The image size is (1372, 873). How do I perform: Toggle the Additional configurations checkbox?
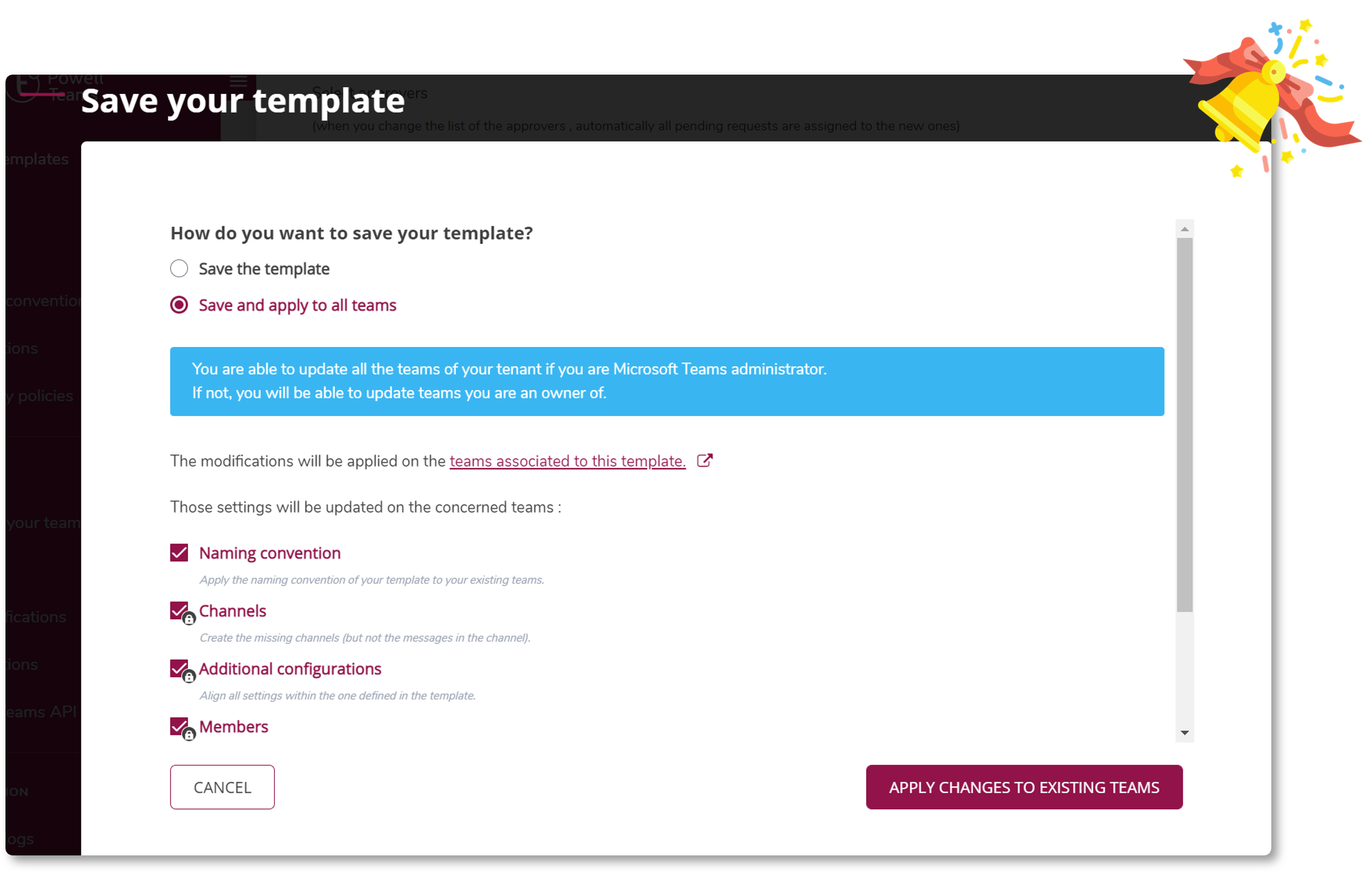coord(179,668)
